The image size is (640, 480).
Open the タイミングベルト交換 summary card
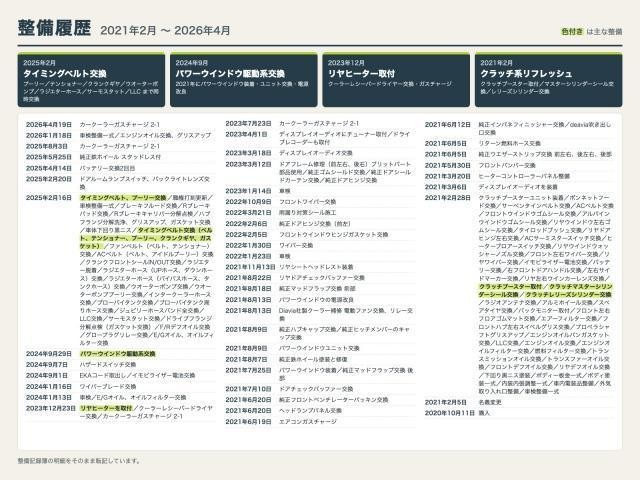pyautogui.click(x=91, y=80)
